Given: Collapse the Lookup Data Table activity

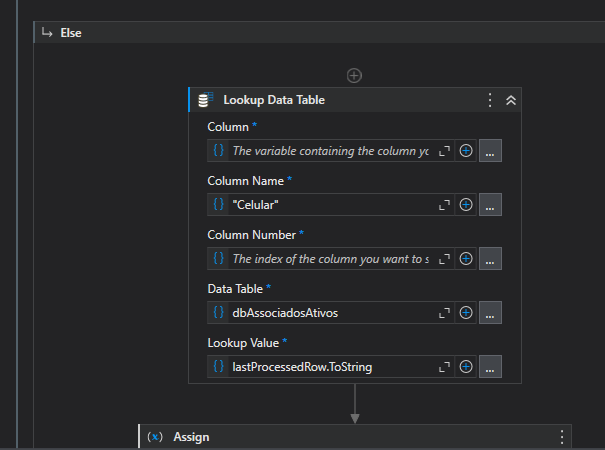Looking at the screenshot, I should (510, 100).
